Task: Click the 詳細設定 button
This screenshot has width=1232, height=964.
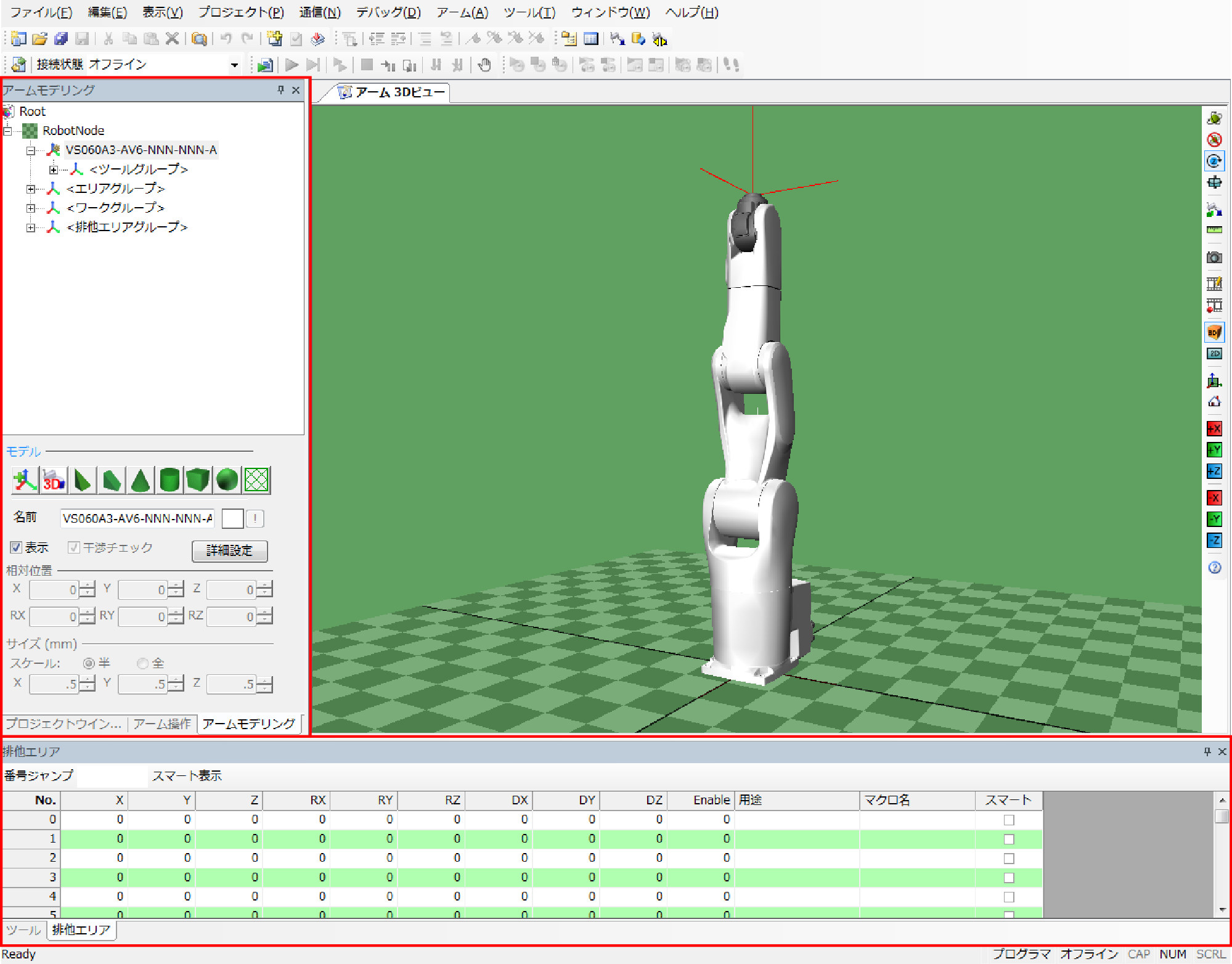Action: tap(229, 550)
